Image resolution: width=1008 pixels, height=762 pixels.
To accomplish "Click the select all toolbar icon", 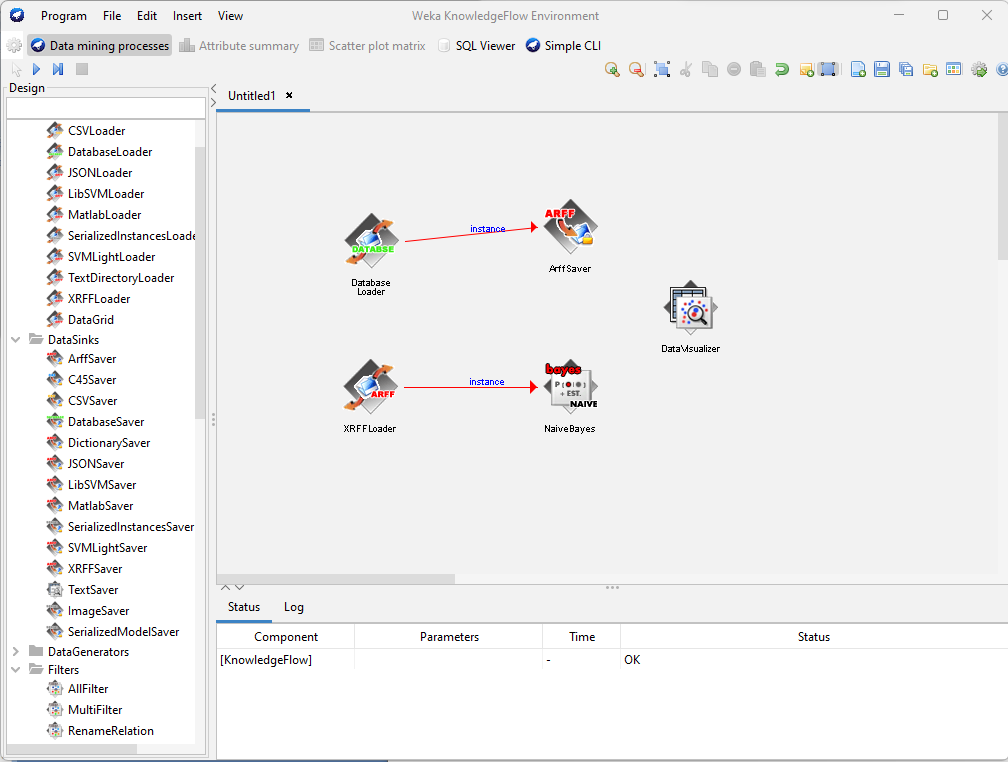I will 662,69.
